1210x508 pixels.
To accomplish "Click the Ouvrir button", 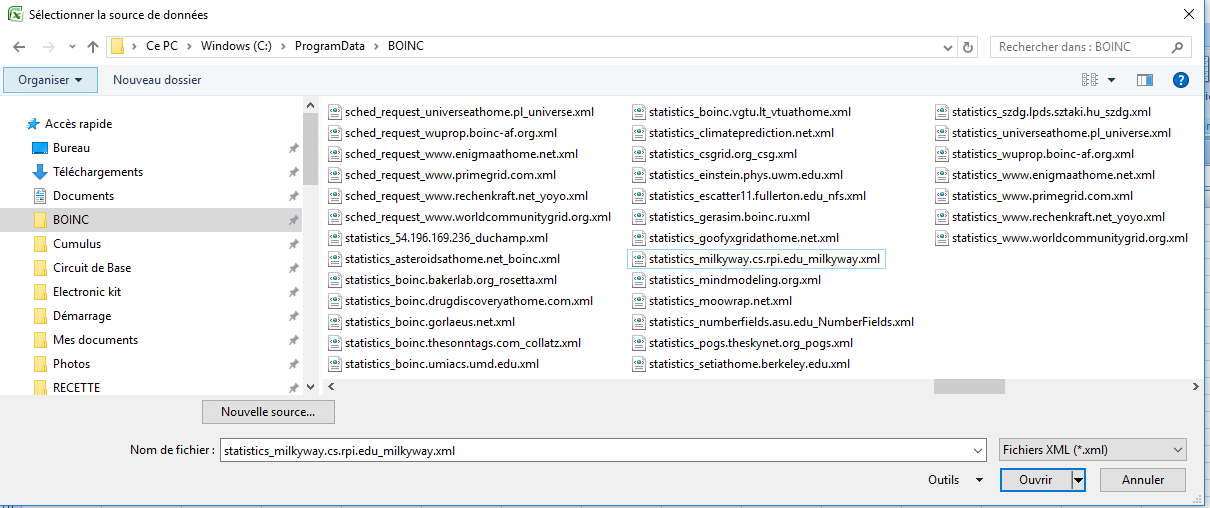I will (1035, 480).
